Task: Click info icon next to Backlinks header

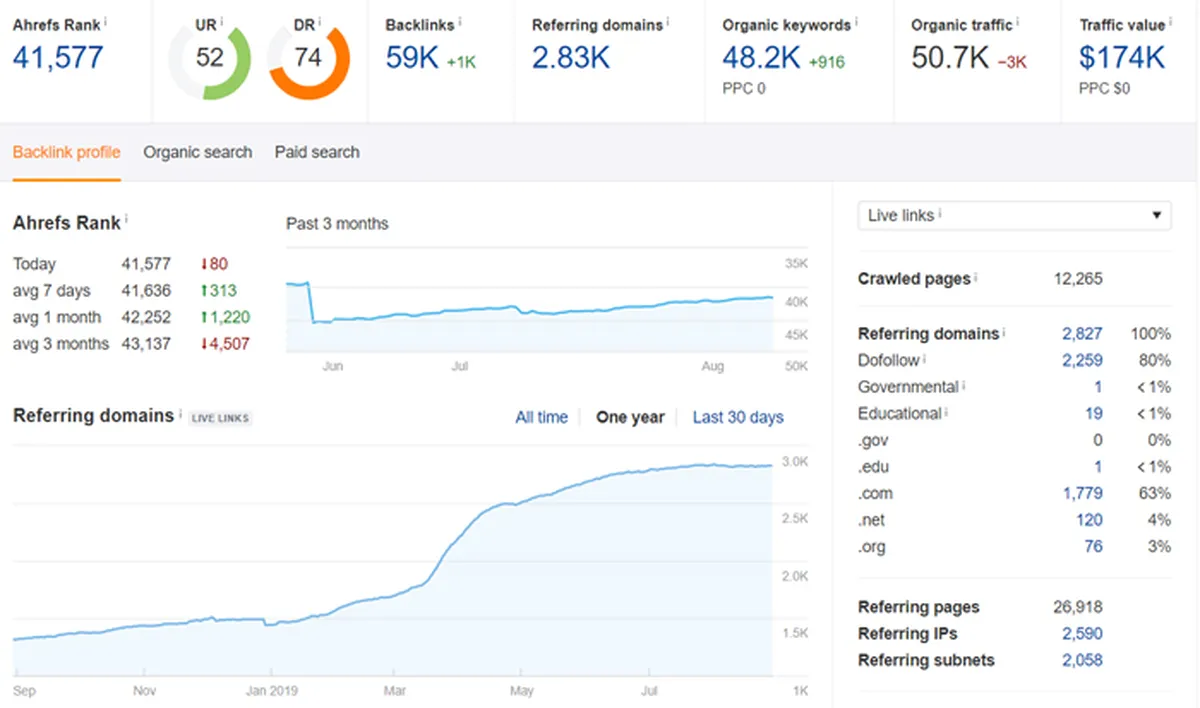Action: pos(460,21)
